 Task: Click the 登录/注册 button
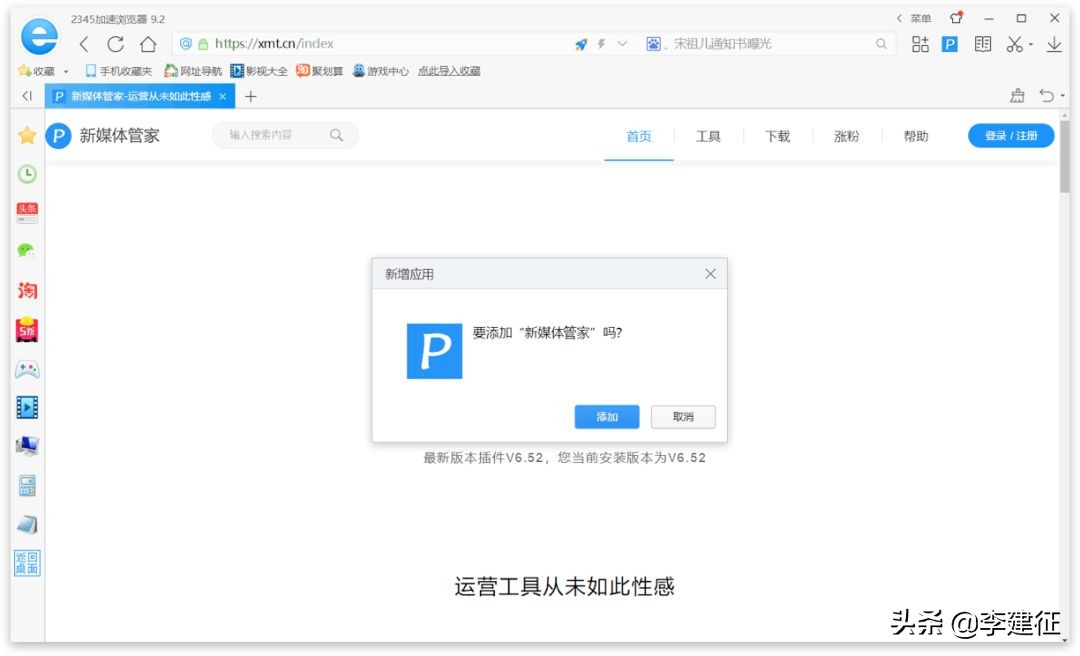point(1011,135)
